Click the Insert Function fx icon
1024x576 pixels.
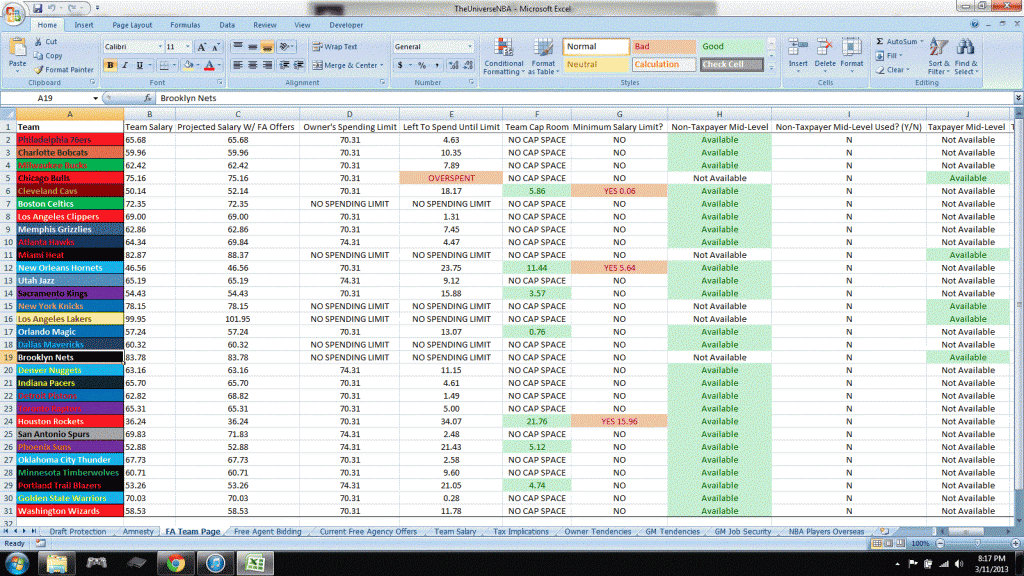pos(148,98)
